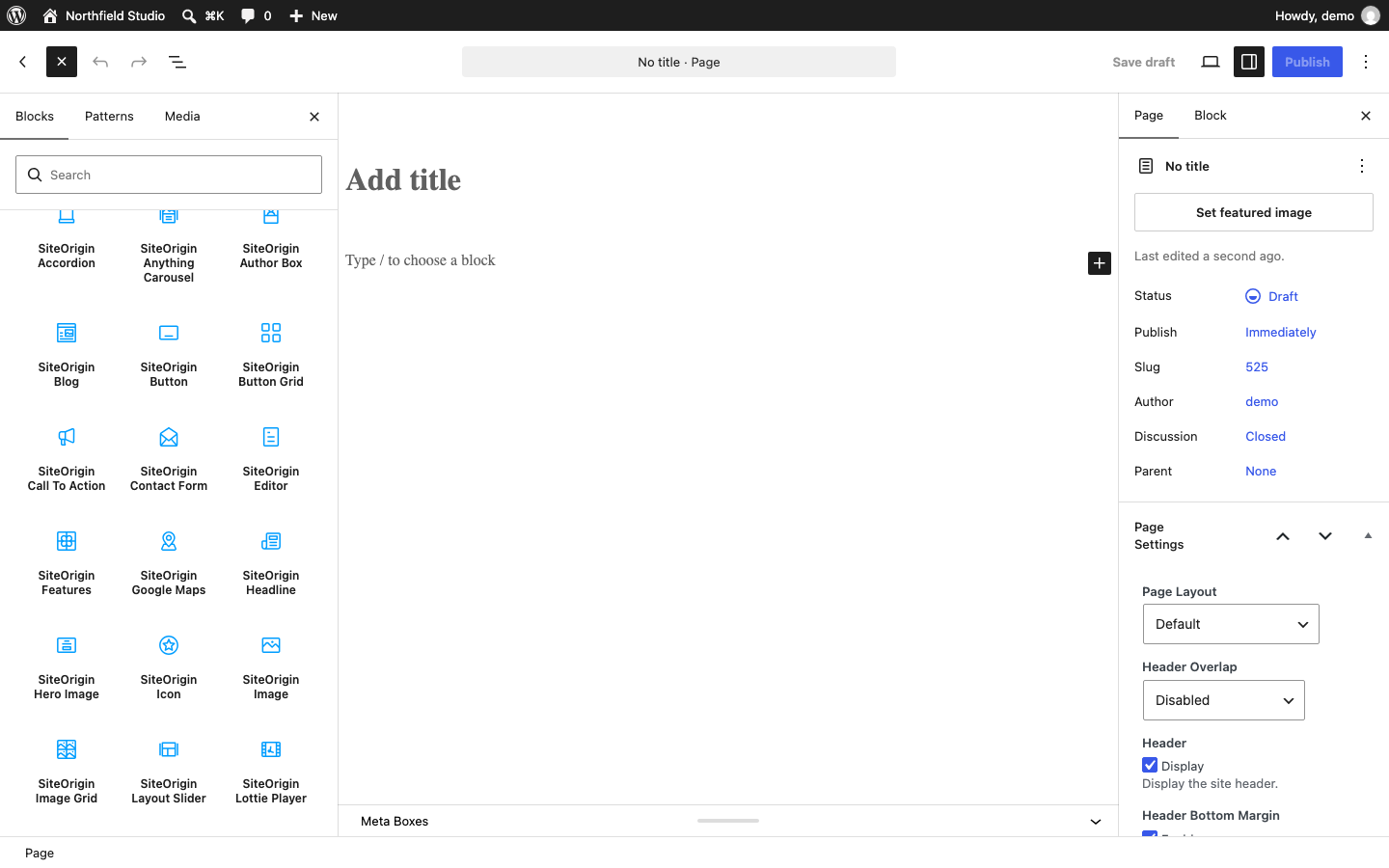
Task: Insert the SiteOrigin Google Maps block
Action: 169,562
